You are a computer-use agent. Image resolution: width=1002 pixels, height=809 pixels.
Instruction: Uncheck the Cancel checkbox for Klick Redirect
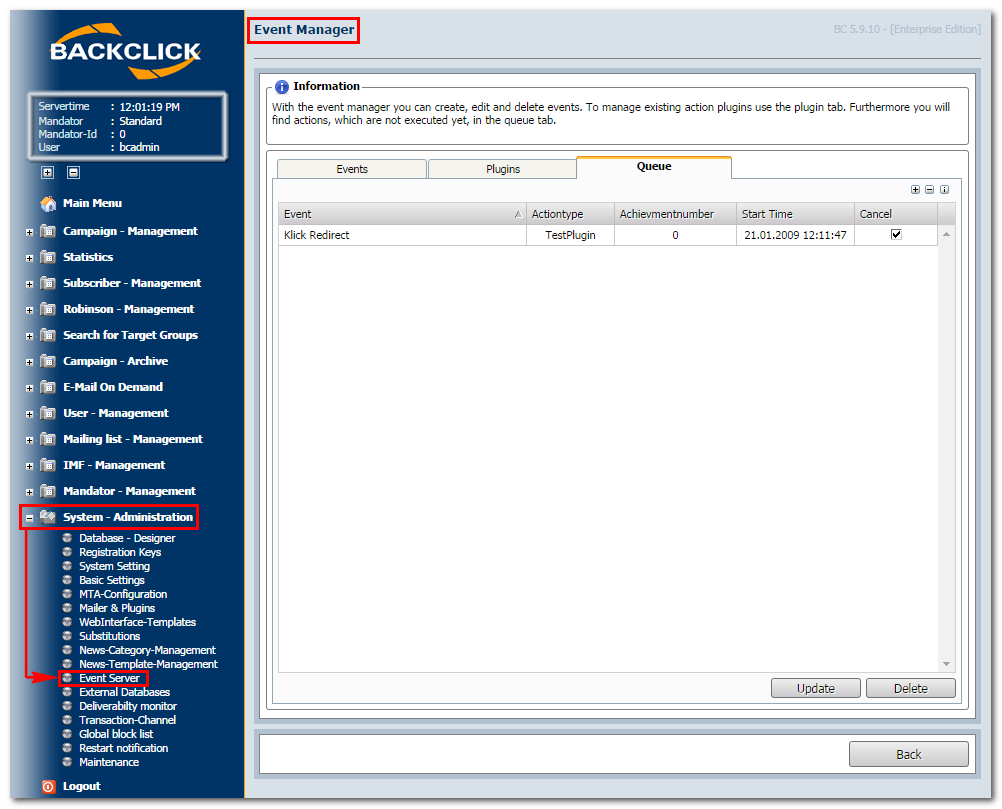tap(896, 235)
